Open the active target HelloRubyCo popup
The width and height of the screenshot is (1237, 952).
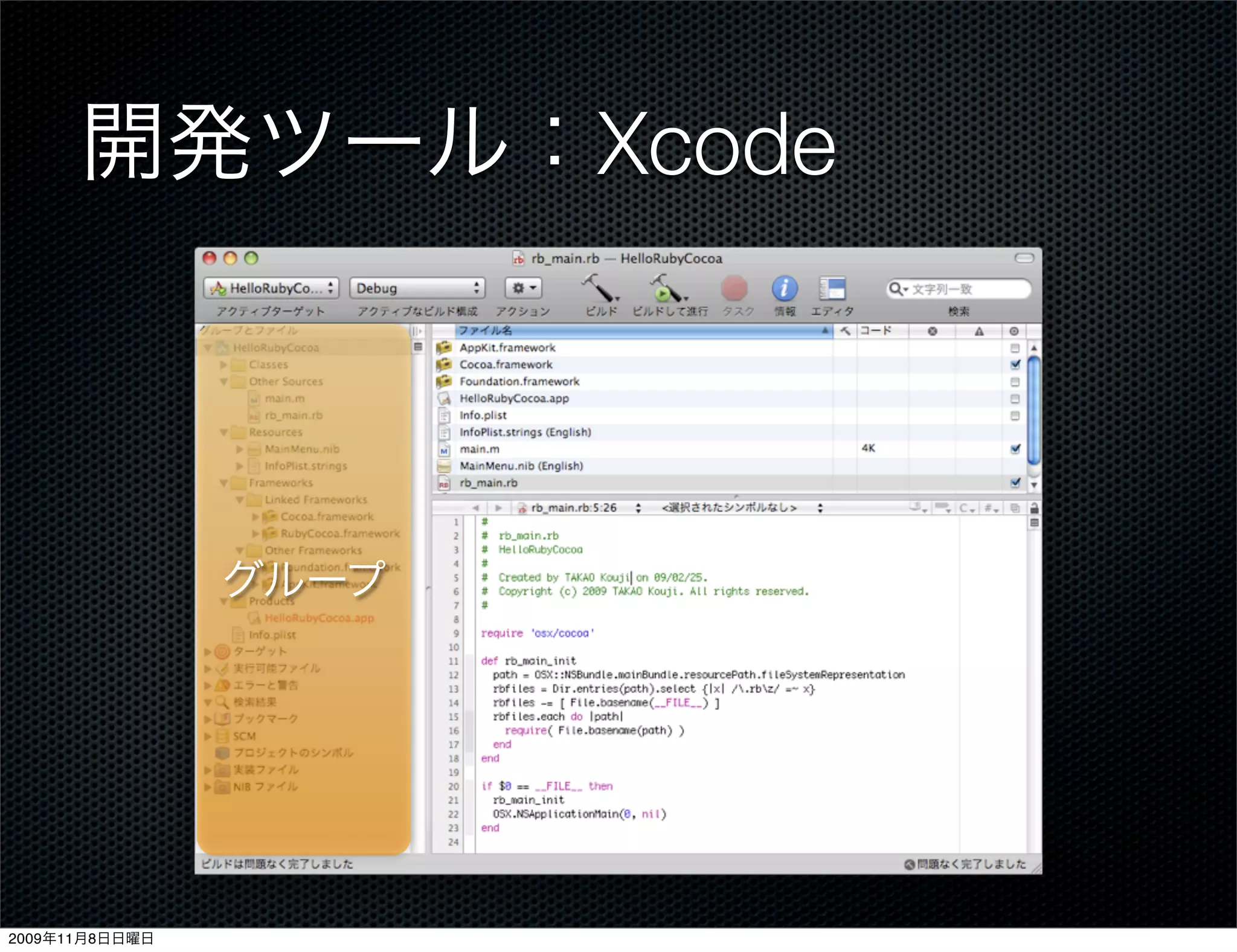(x=271, y=288)
